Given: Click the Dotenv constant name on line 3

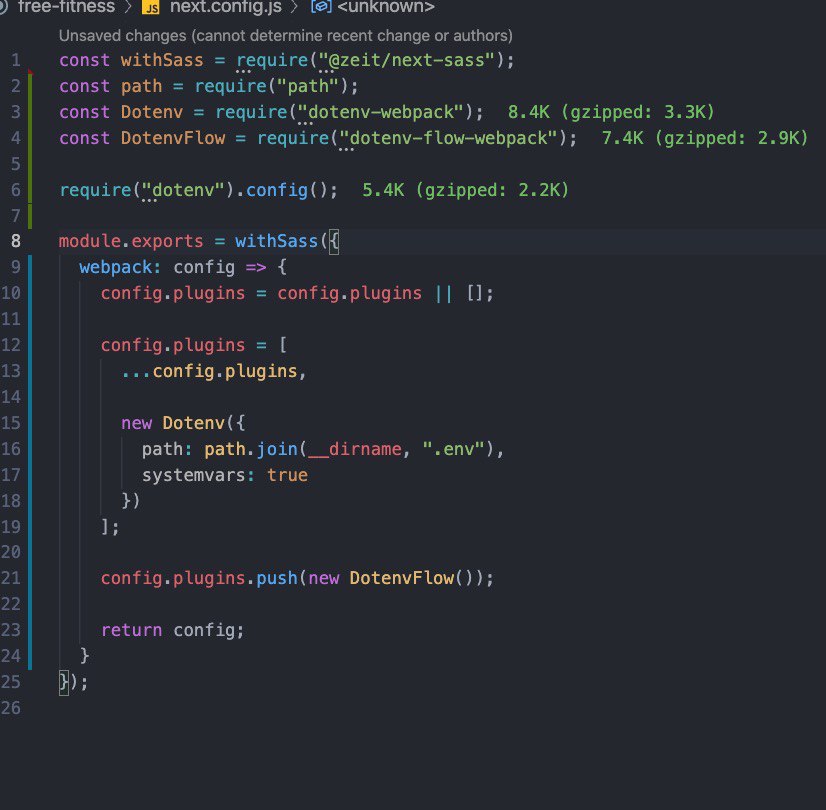Looking at the screenshot, I should [152, 112].
